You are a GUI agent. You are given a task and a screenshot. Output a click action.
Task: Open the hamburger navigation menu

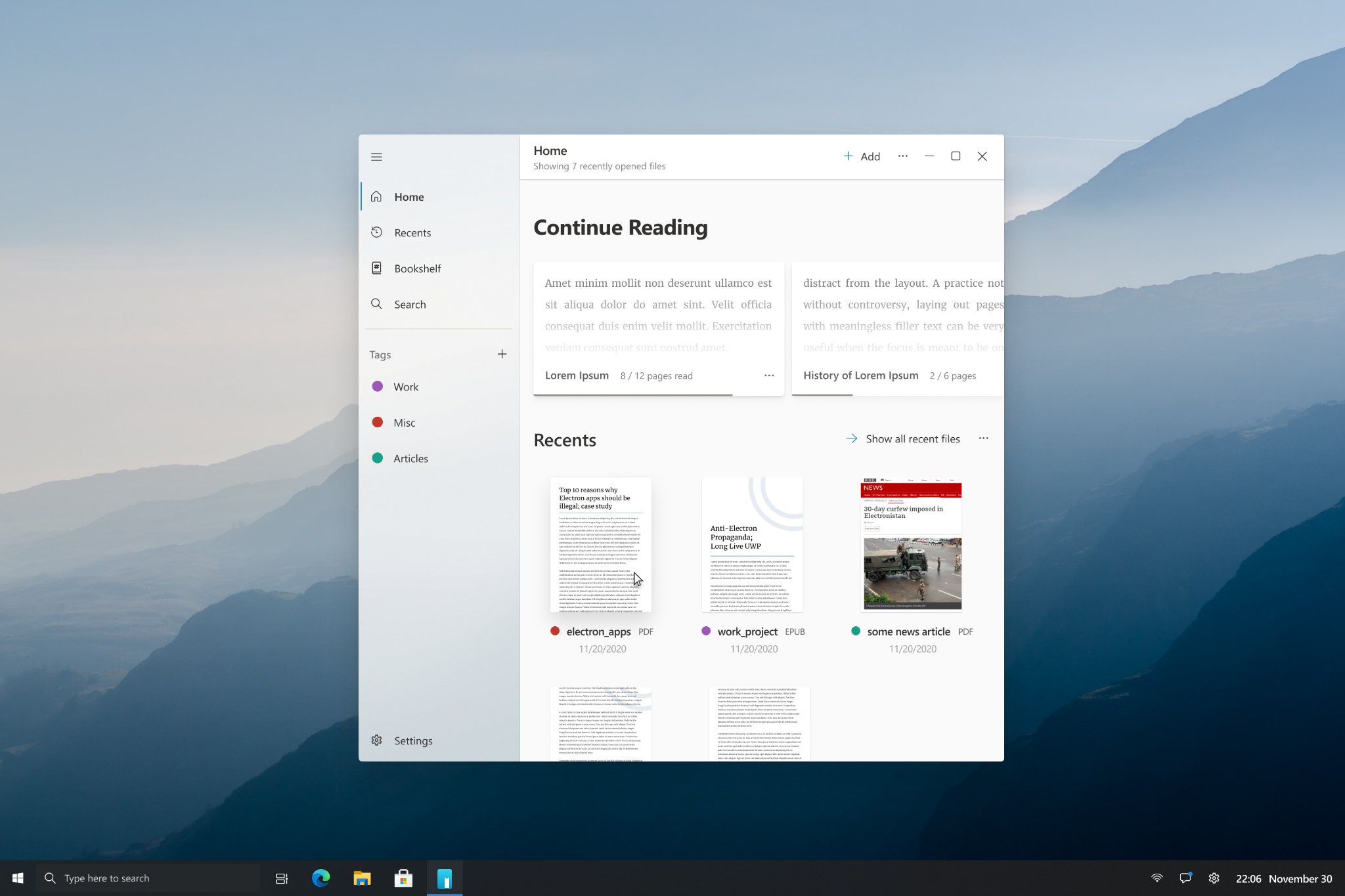[376, 157]
